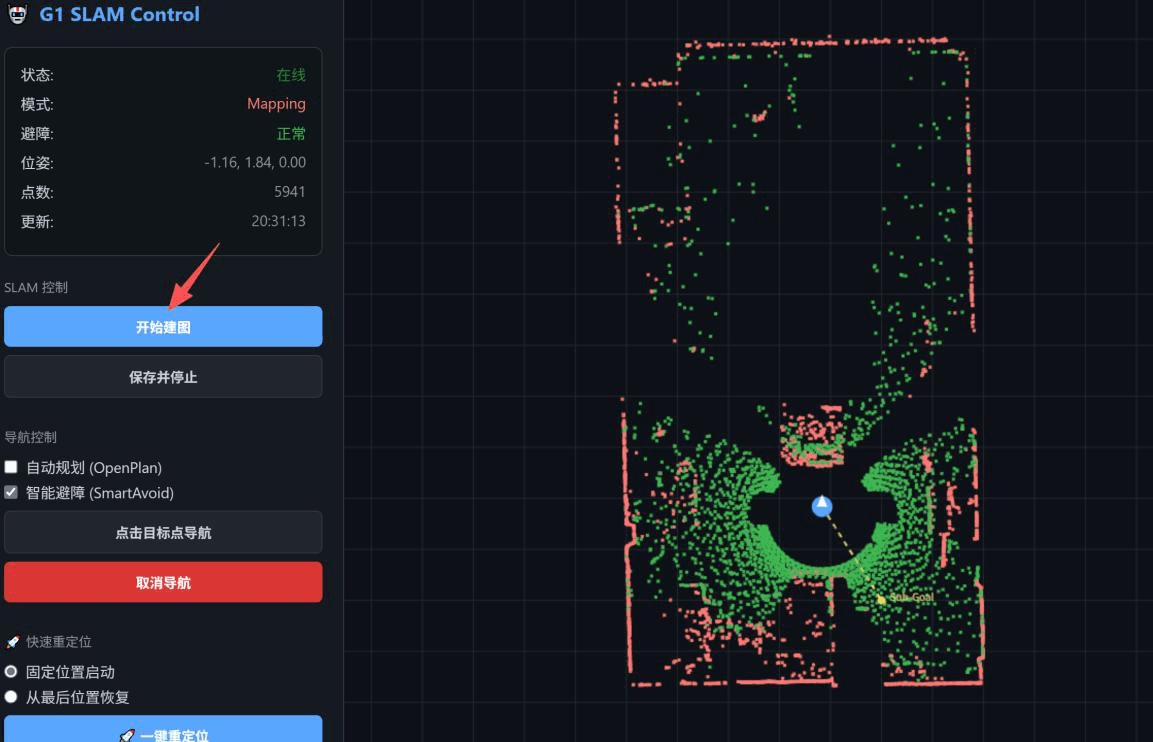
Task: Click the rocket icon beside 快速重定位
Action: [13, 642]
